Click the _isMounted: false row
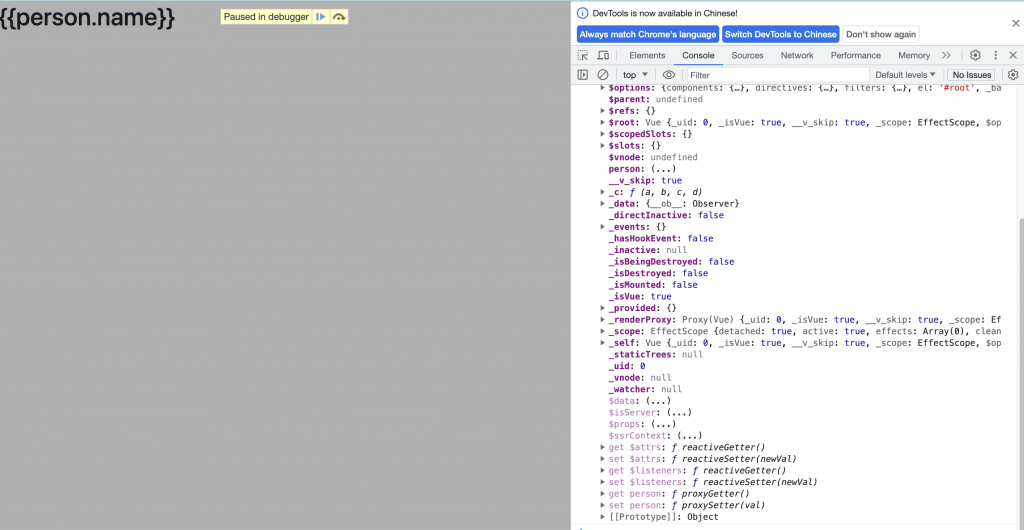 pyautogui.click(x=652, y=285)
